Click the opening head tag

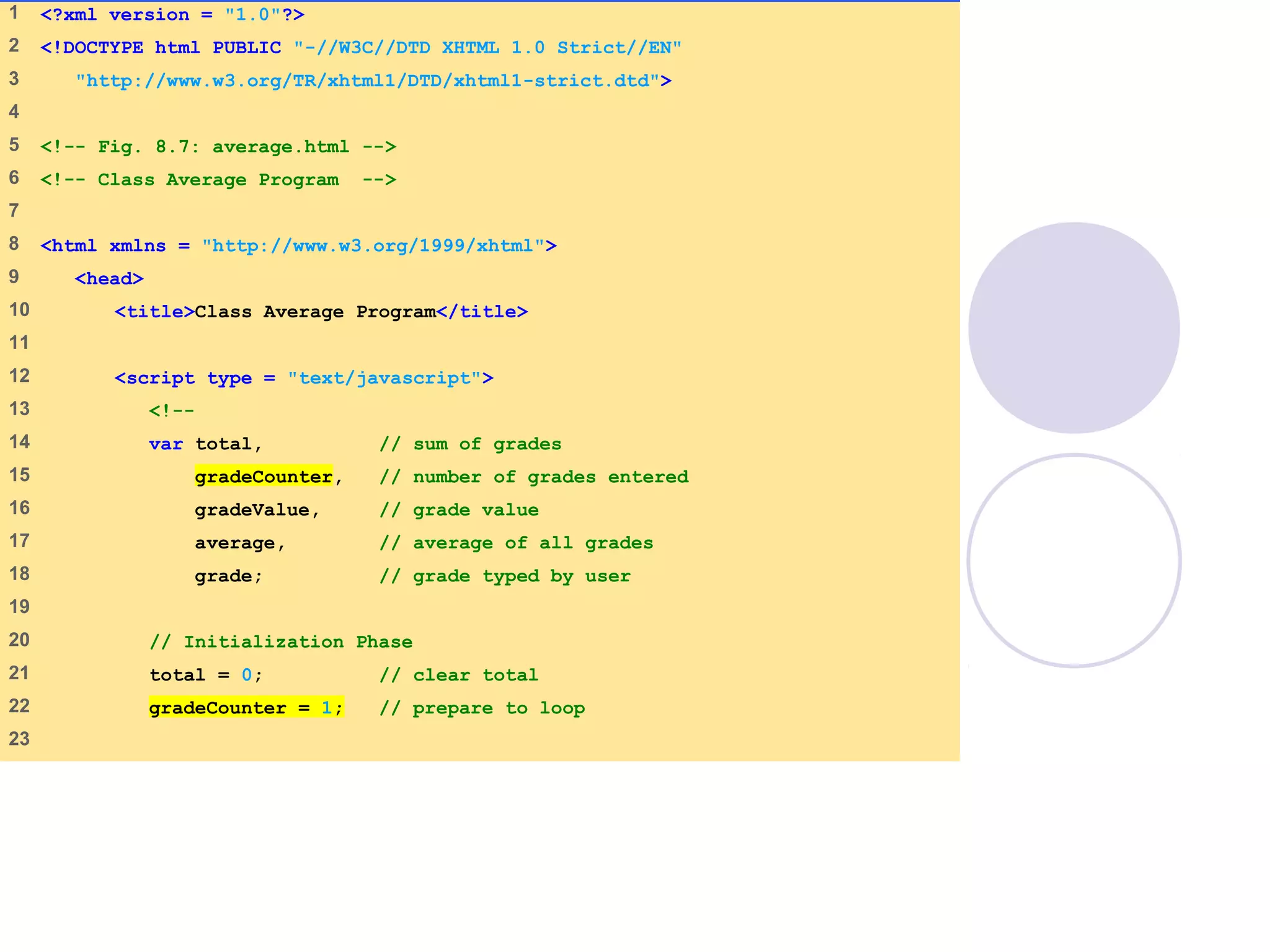pos(109,279)
